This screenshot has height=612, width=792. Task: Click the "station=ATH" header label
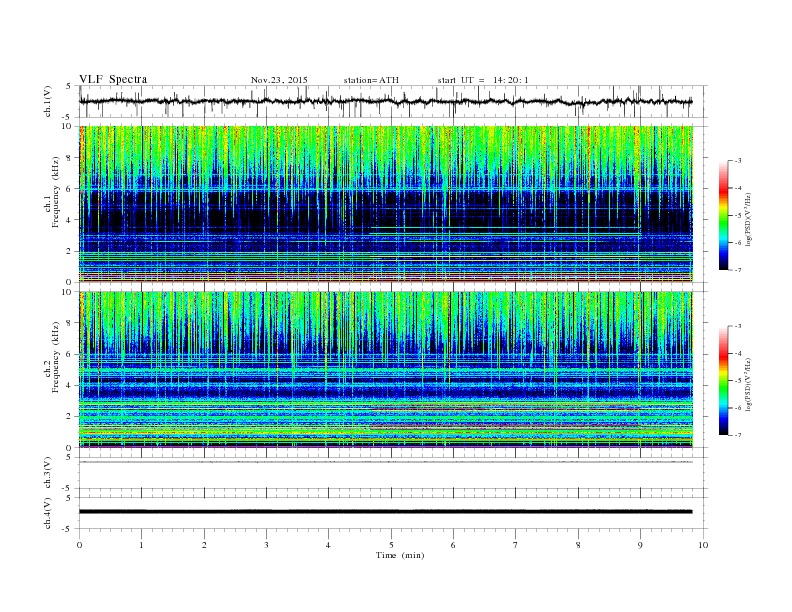click(371, 80)
